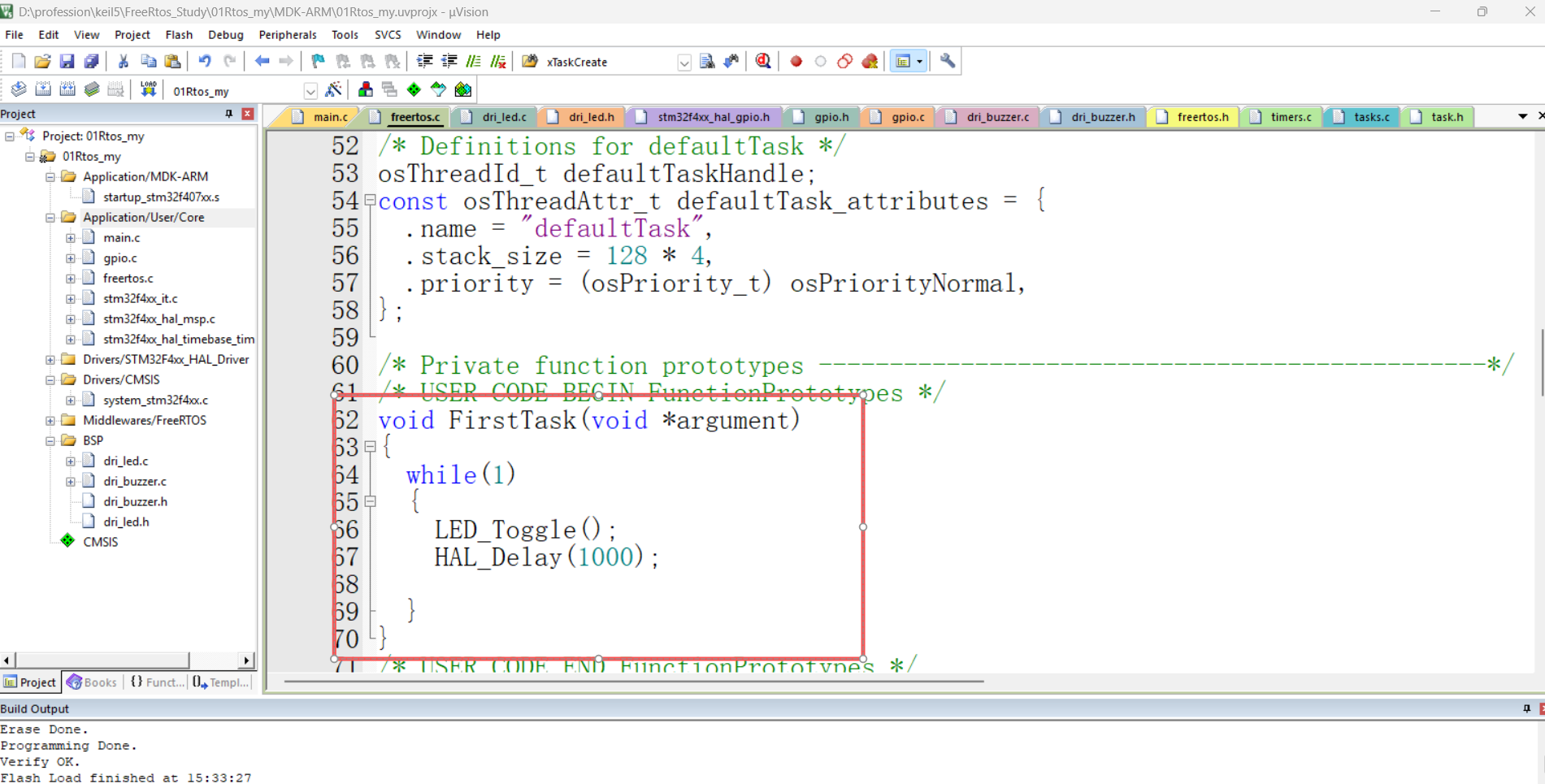Unindent the selected lines

(x=449, y=62)
